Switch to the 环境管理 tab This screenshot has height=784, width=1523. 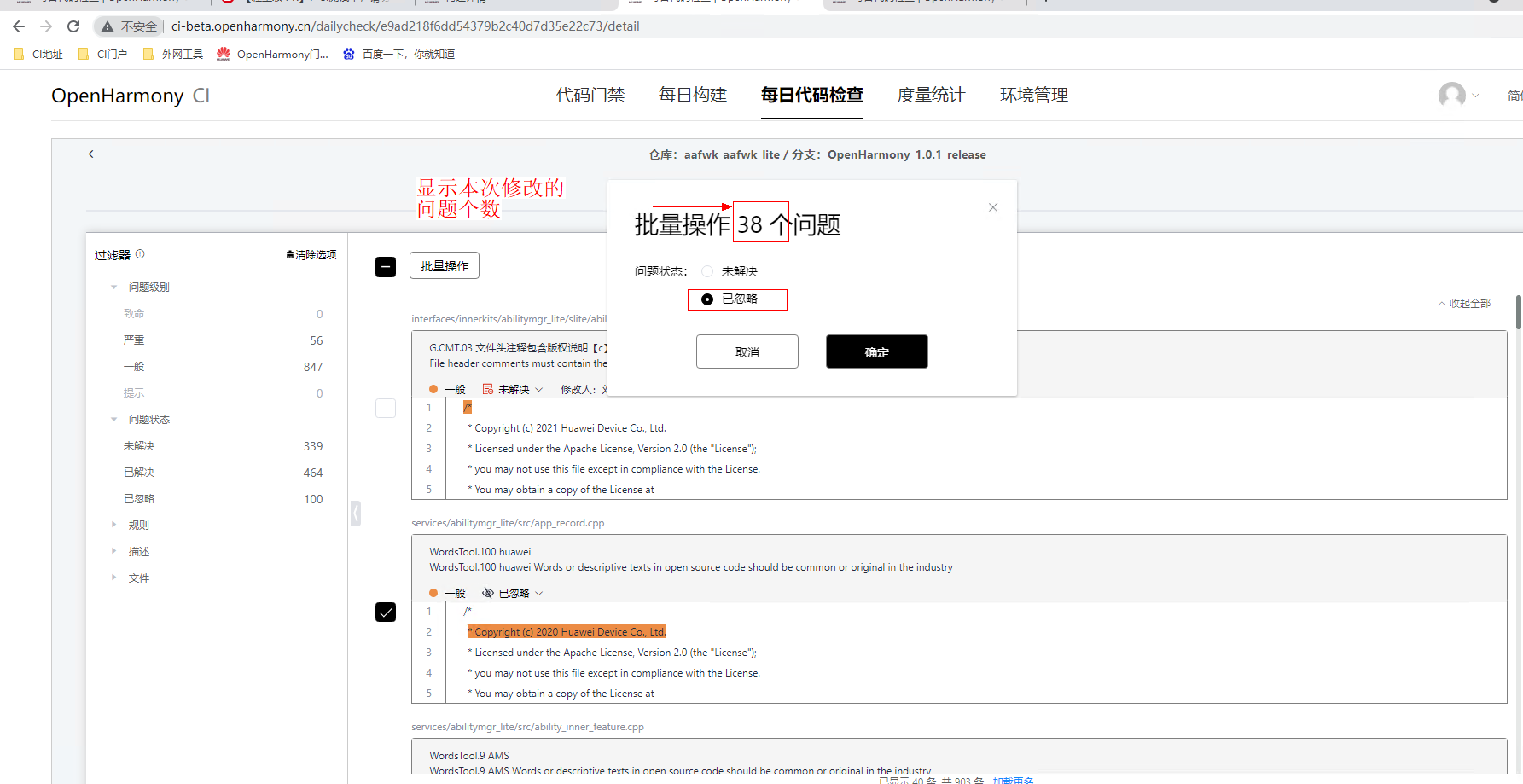1034,95
